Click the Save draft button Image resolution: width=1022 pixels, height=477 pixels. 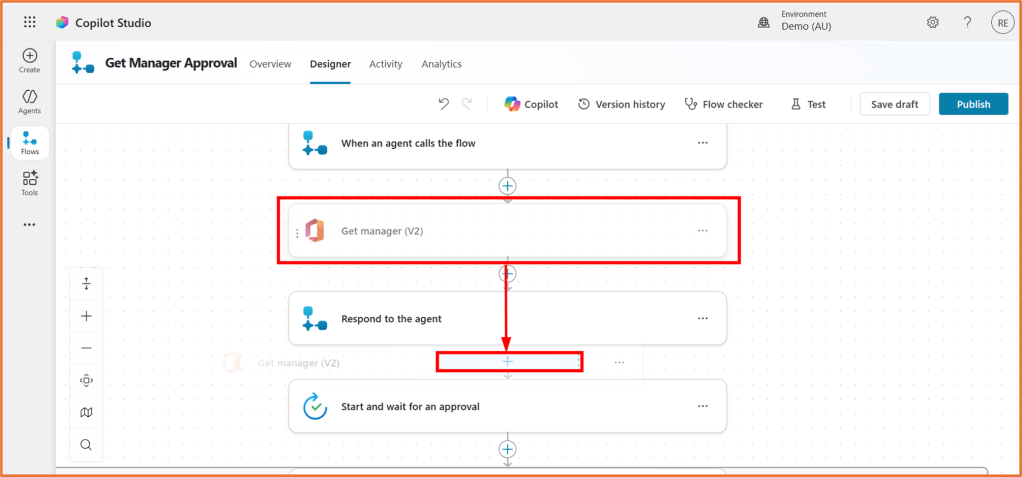point(894,104)
